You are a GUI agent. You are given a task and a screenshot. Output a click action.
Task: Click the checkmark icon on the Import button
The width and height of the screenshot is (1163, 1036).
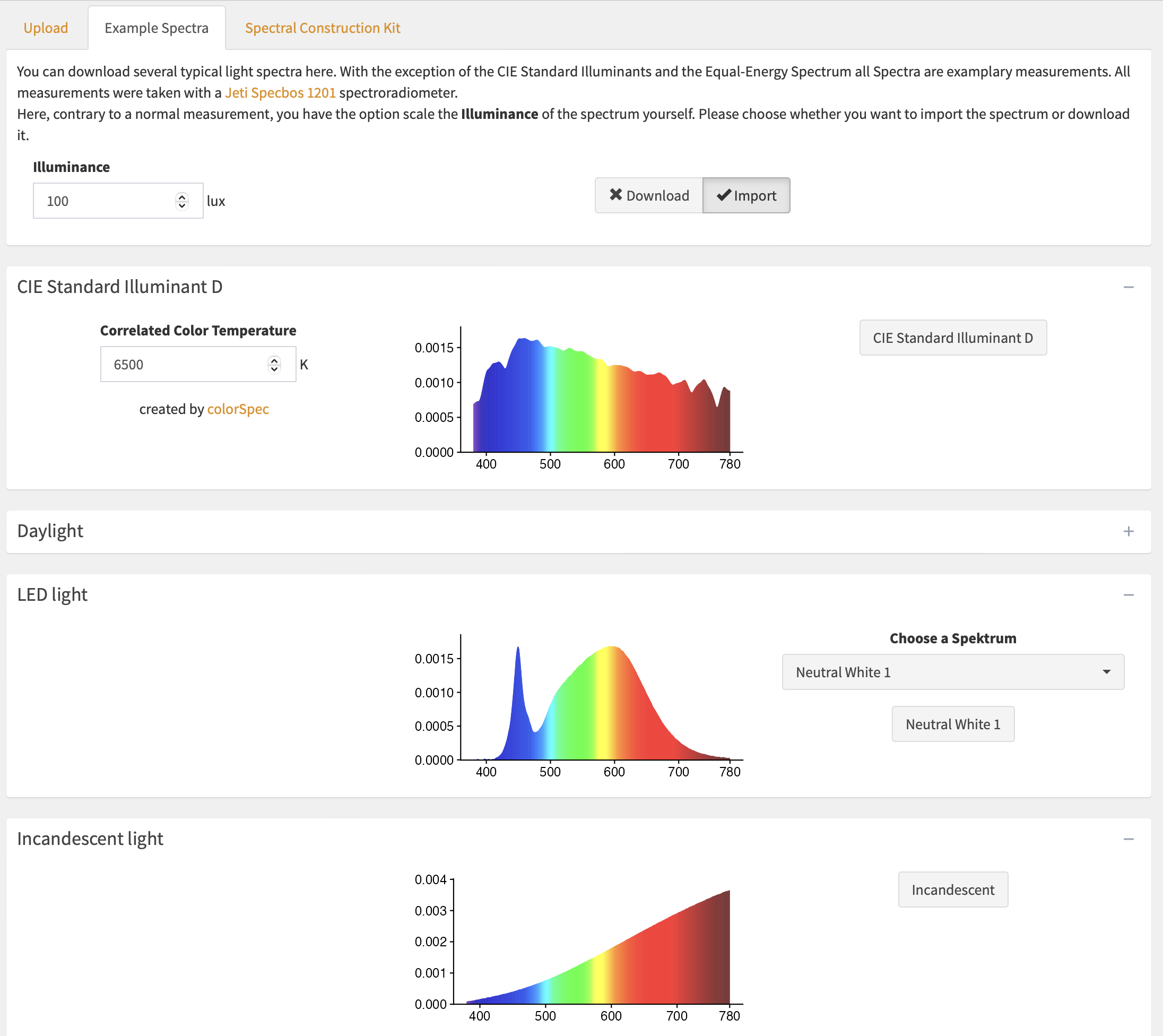point(724,195)
